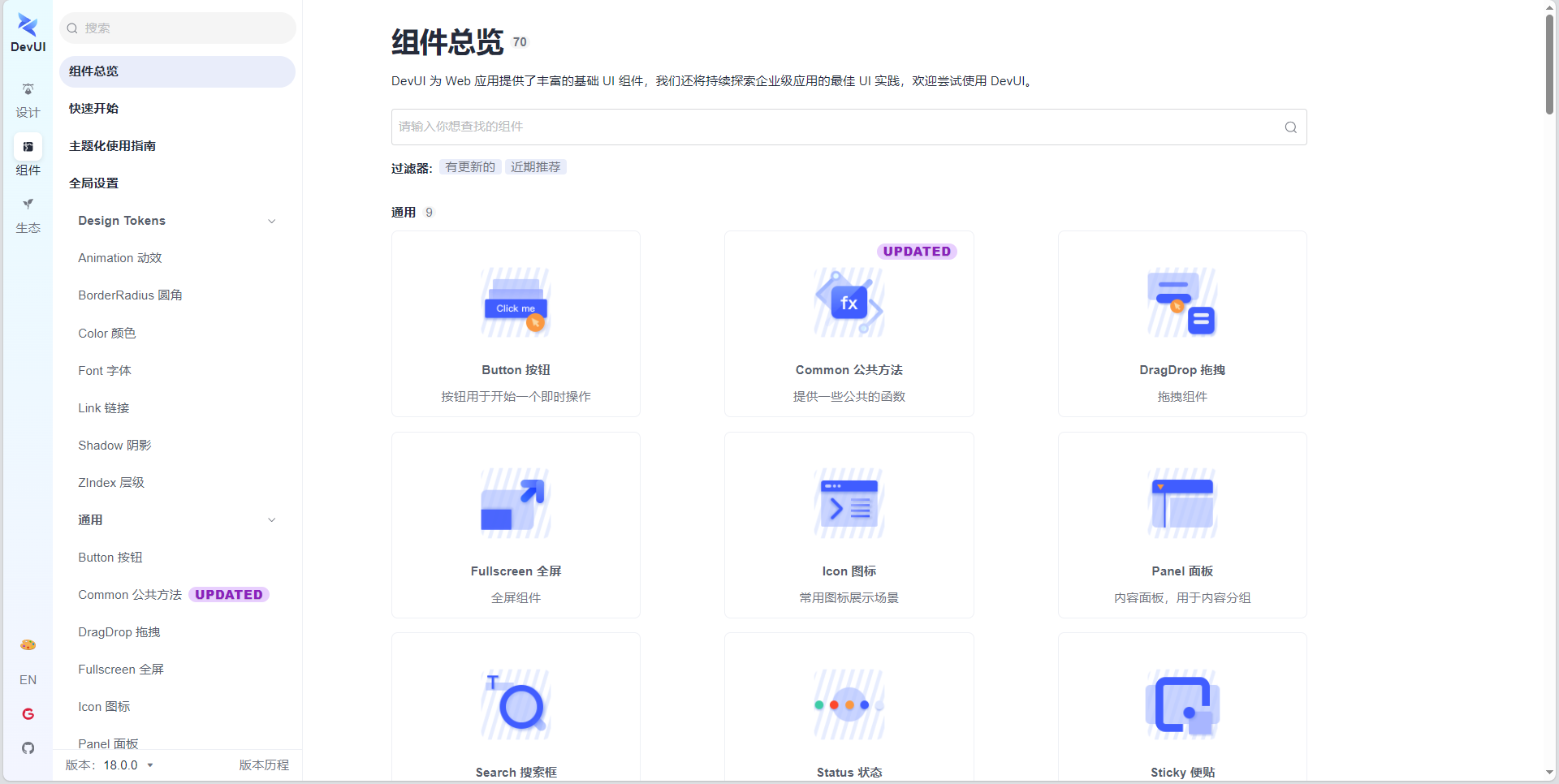Open the Fullscreen 全屏 card illustration
This screenshot has width=1559, height=784.
(516, 503)
